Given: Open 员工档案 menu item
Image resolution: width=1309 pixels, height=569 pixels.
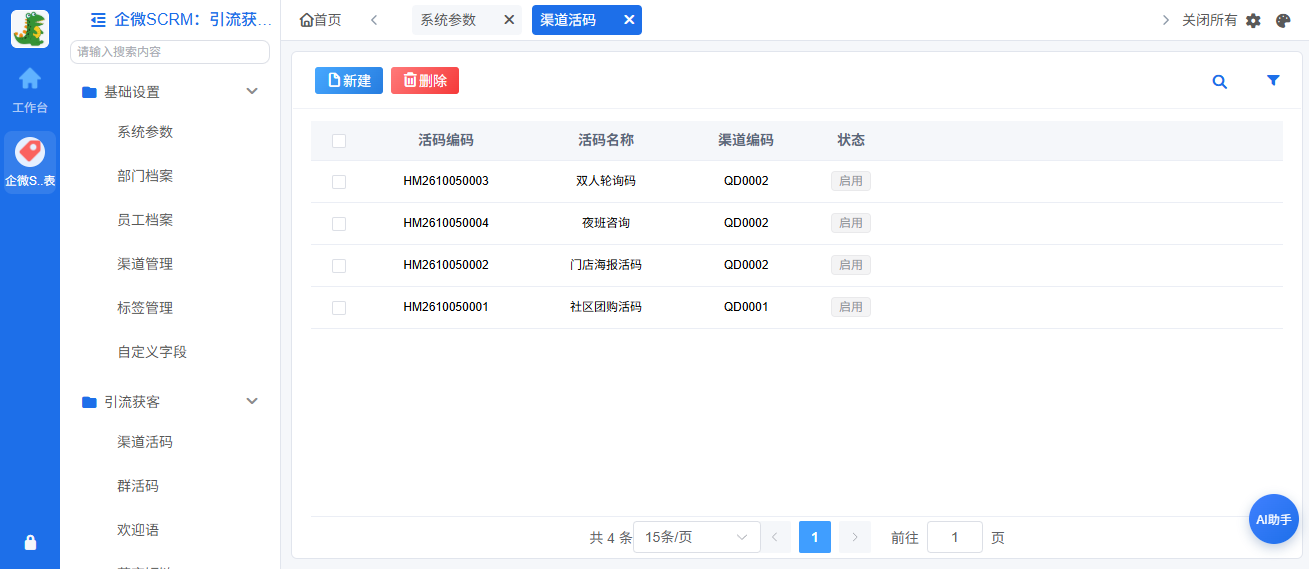Looking at the screenshot, I should coord(145,220).
